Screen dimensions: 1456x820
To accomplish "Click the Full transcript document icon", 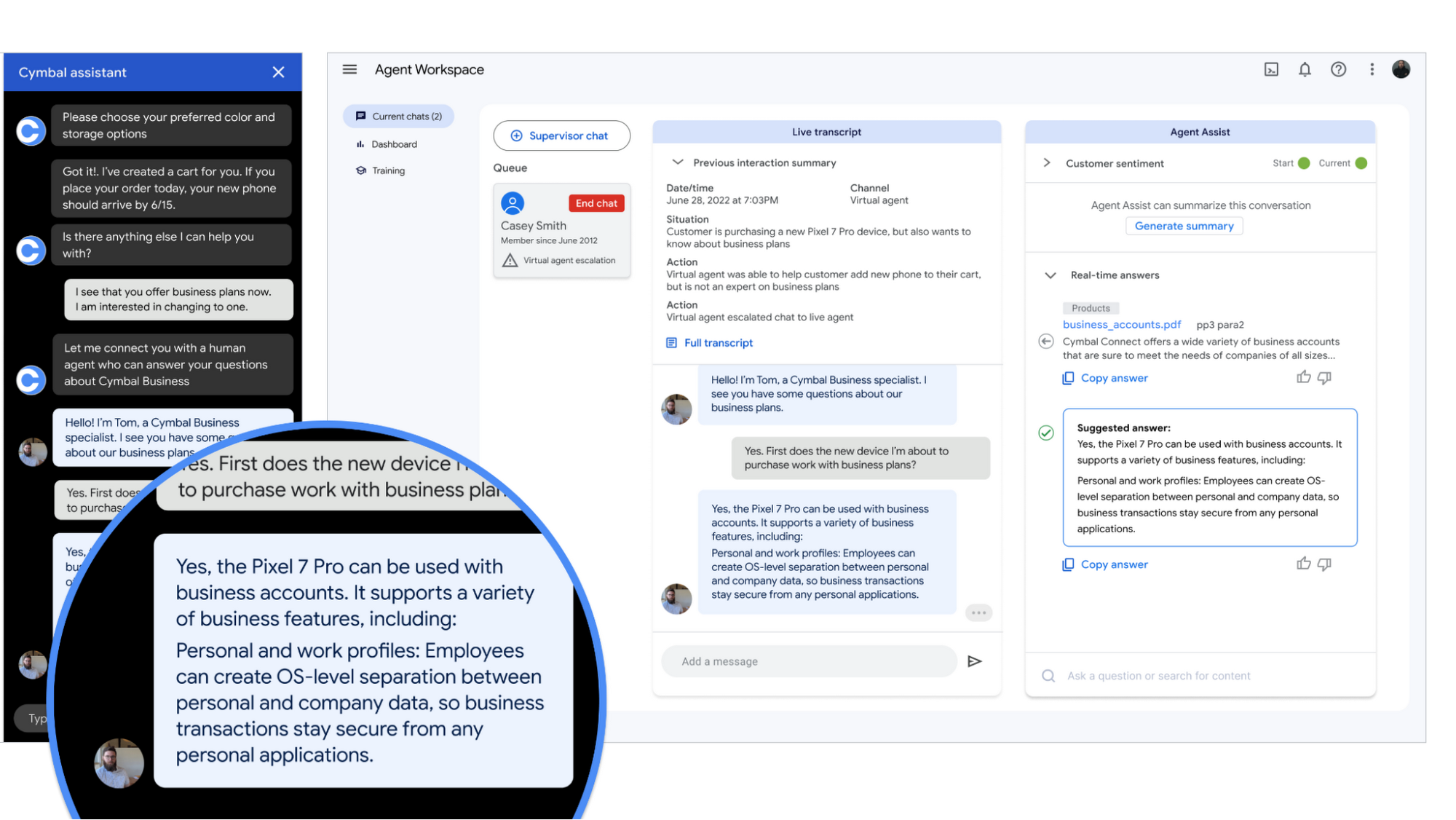I will [671, 343].
